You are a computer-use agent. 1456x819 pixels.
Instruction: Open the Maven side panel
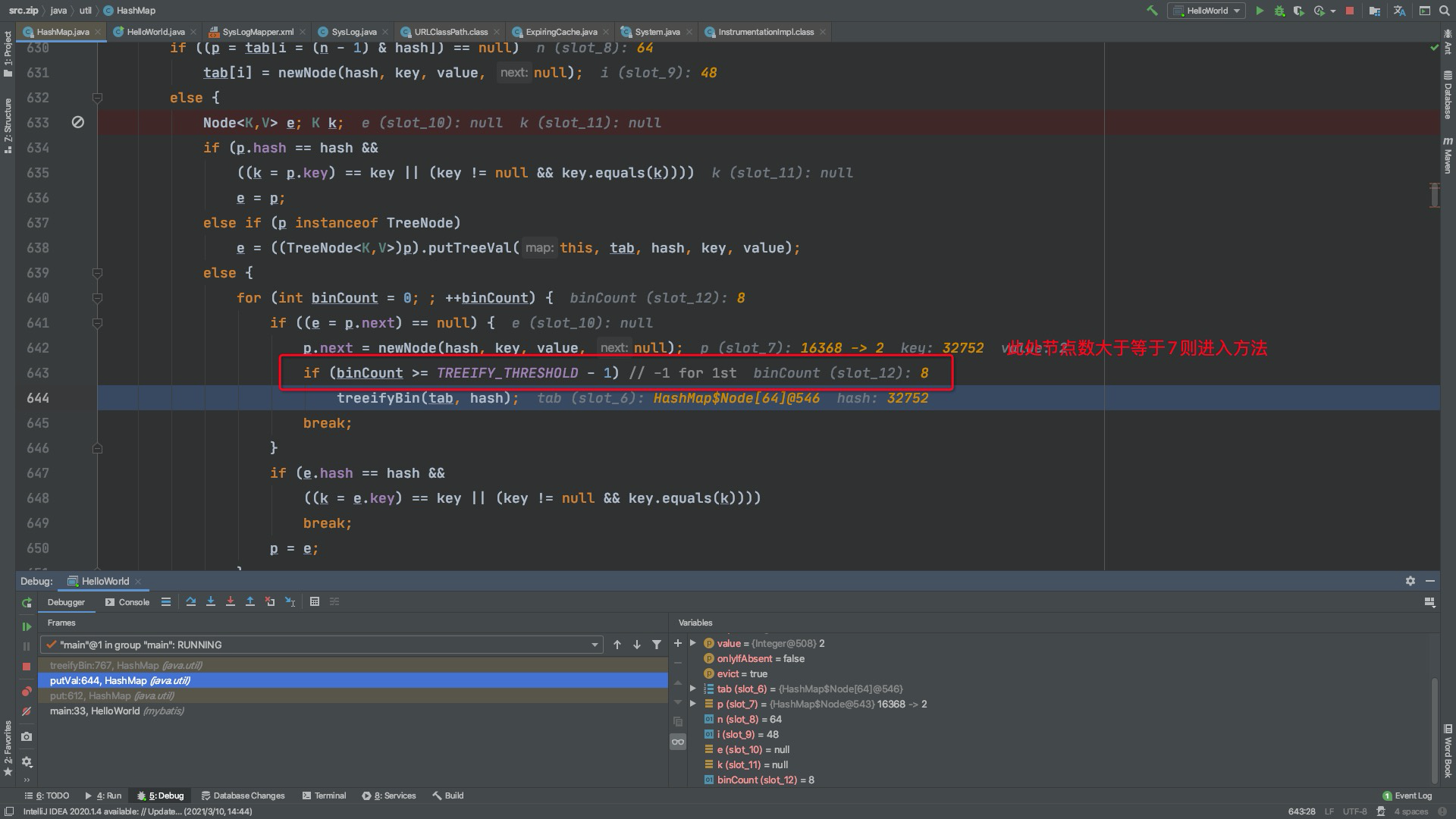pos(1448,155)
